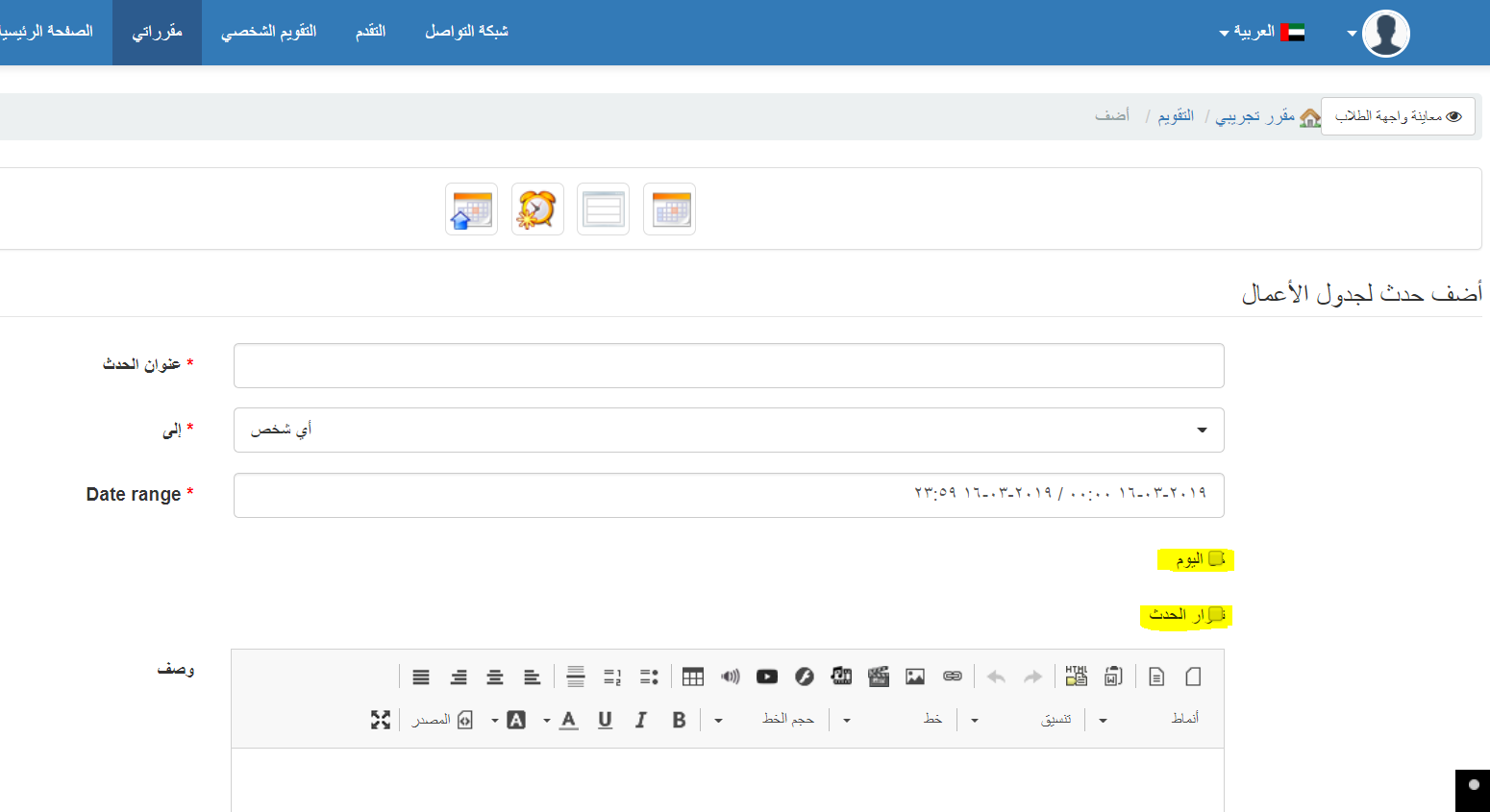Paste from Word in editor
Screen dimensions: 1490x812
click(x=1113, y=677)
